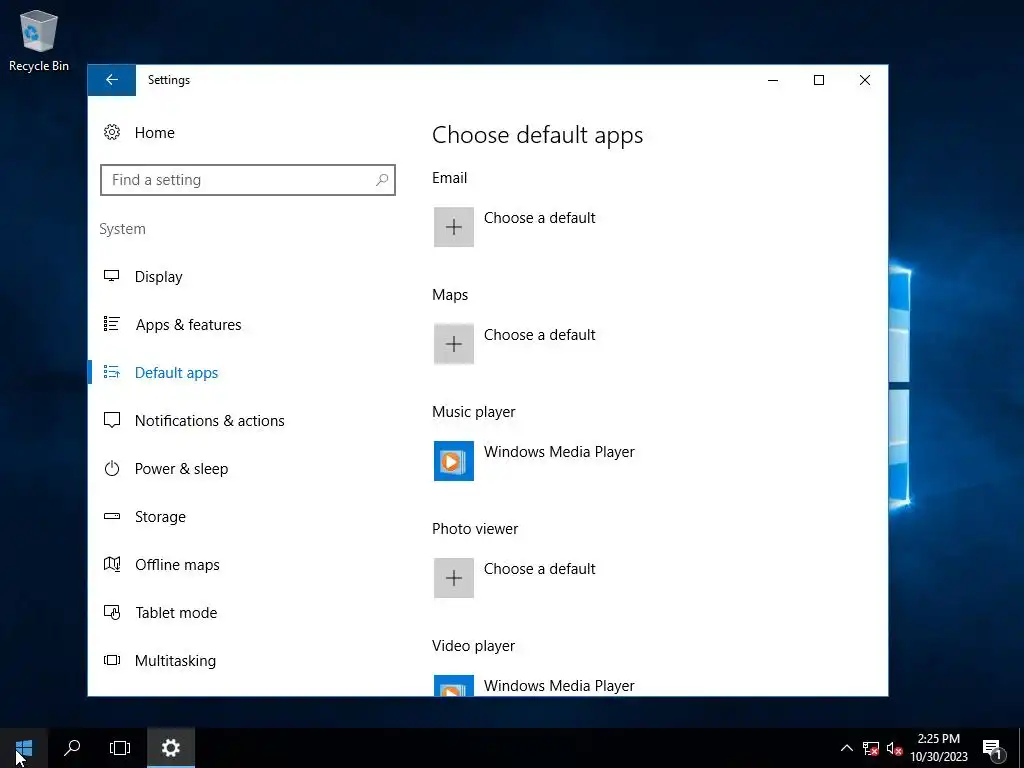Click Windows Media Player label under Video player
The image size is (1024, 768).
tap(559, 685)
